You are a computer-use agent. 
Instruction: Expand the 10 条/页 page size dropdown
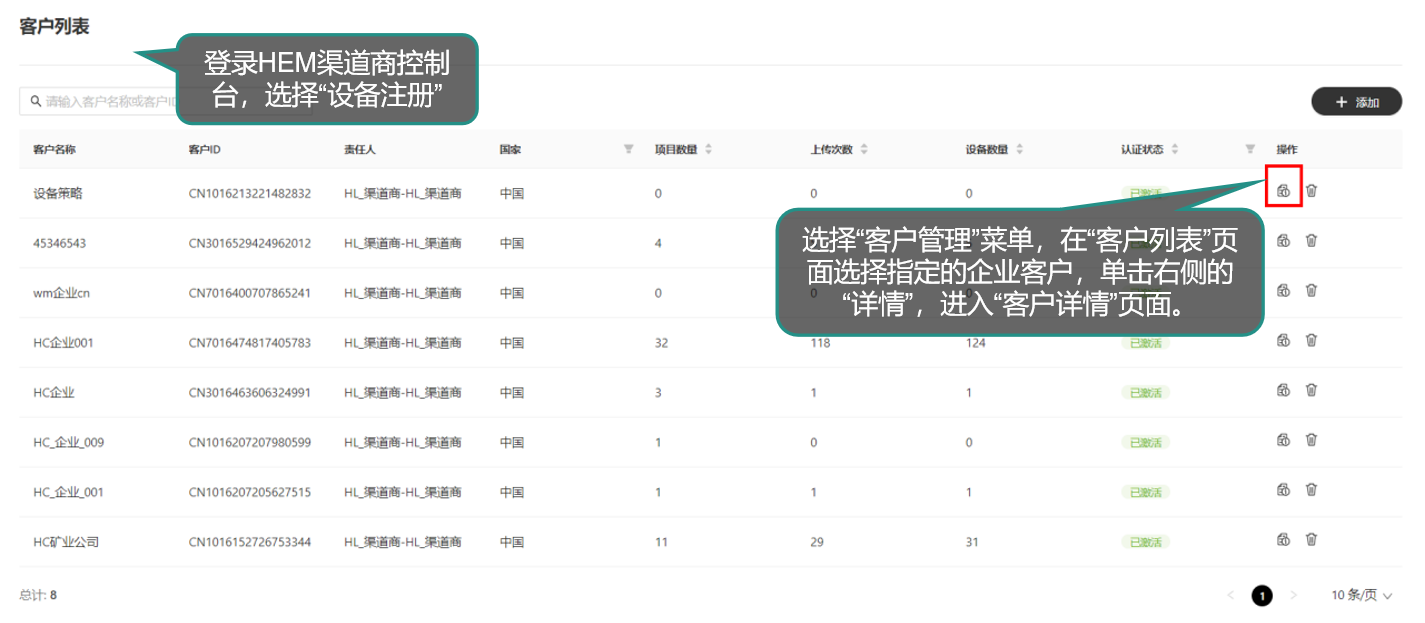tap(1361, 595)
